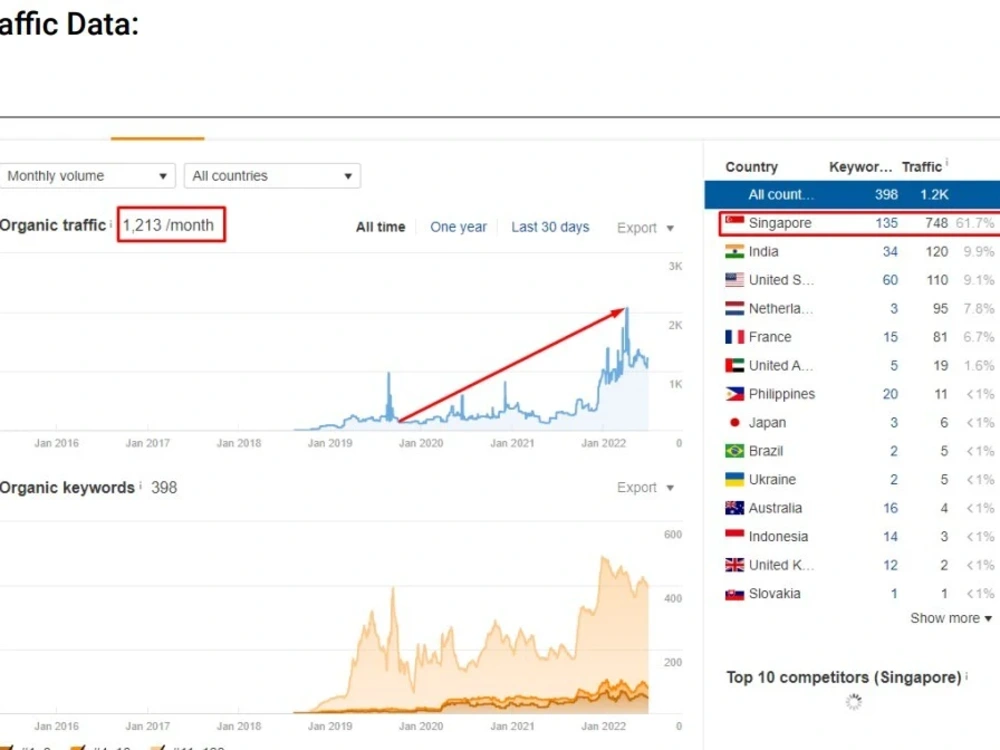Viewport: 1000px width, 750px height.
Task: Open Export menu for Organic traffic
Action: click(645, 228)
